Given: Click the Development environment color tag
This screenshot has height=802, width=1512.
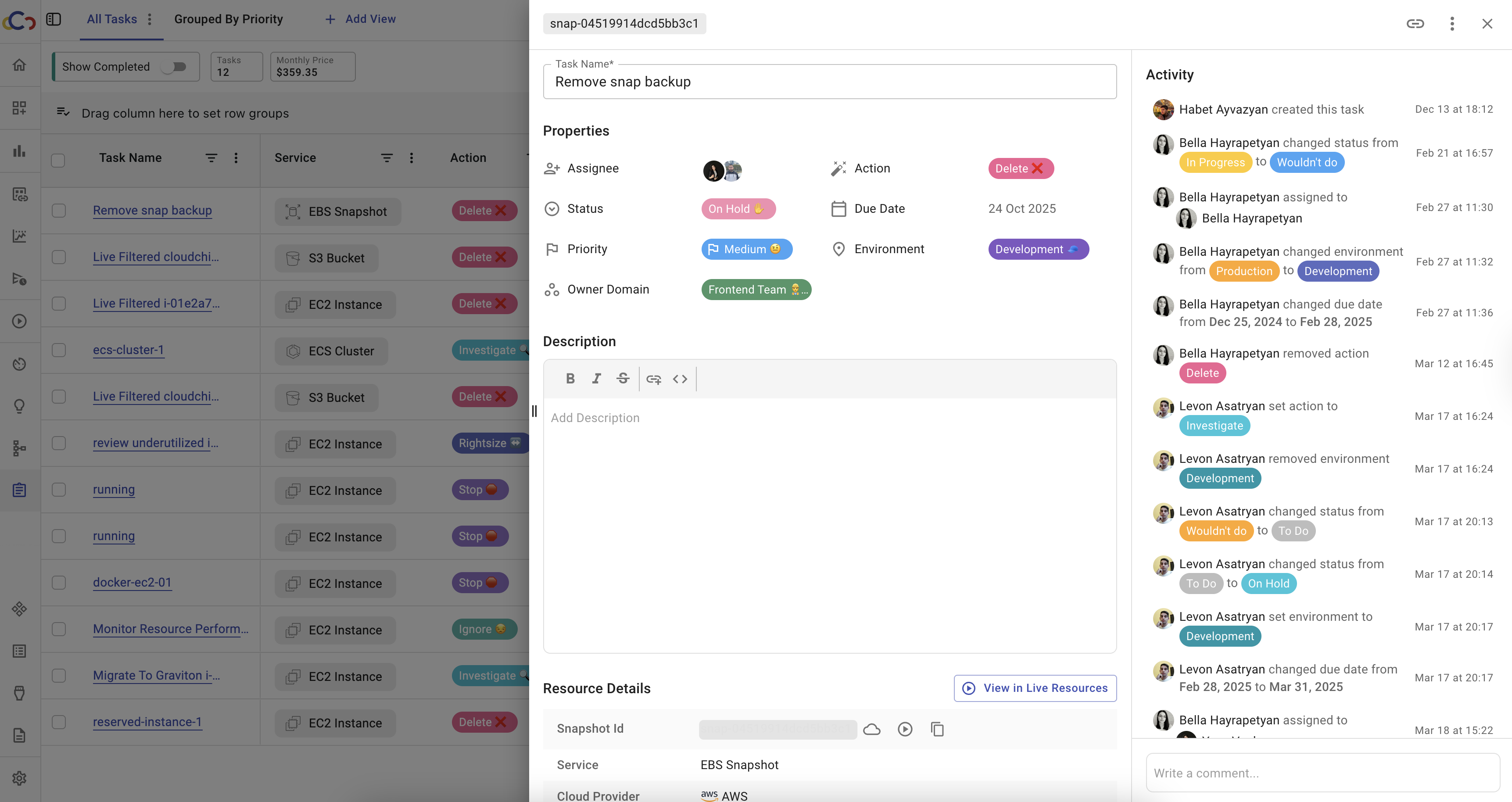Looking at the screenshot, I should pyautogui.click(x=1038, y=250).
